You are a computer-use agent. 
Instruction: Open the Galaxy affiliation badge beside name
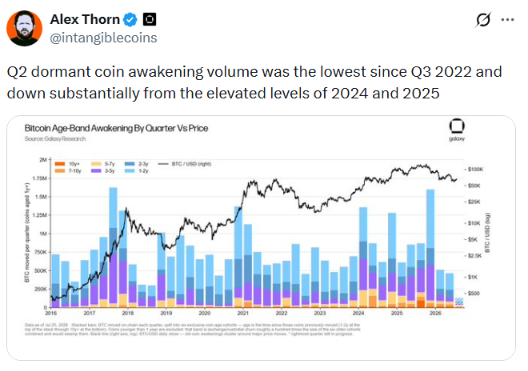150,20
